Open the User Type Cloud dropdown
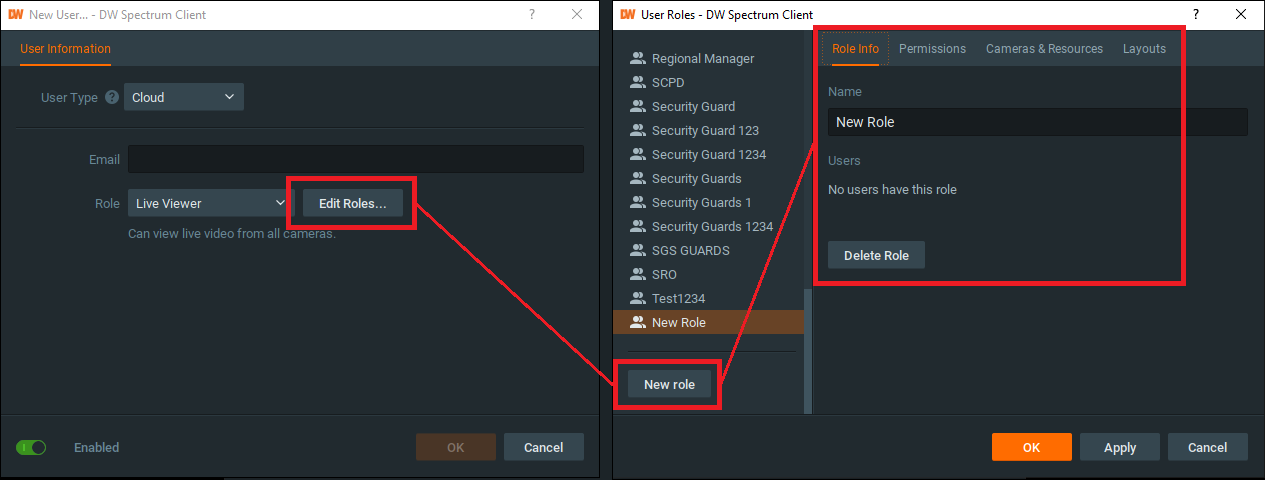 click(184, 98)
